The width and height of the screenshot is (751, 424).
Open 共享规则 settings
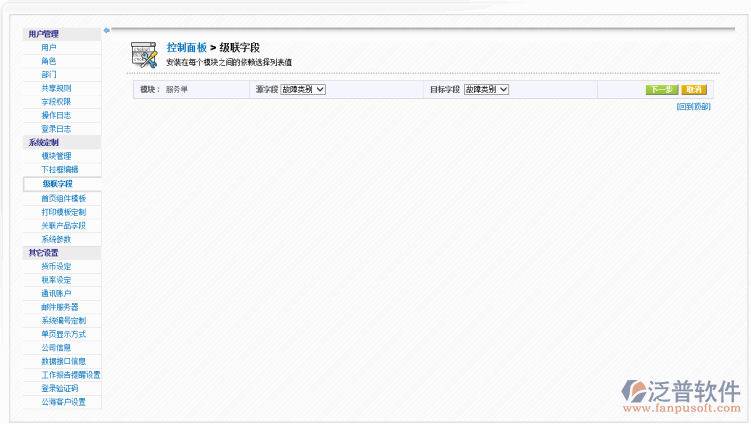56,88
